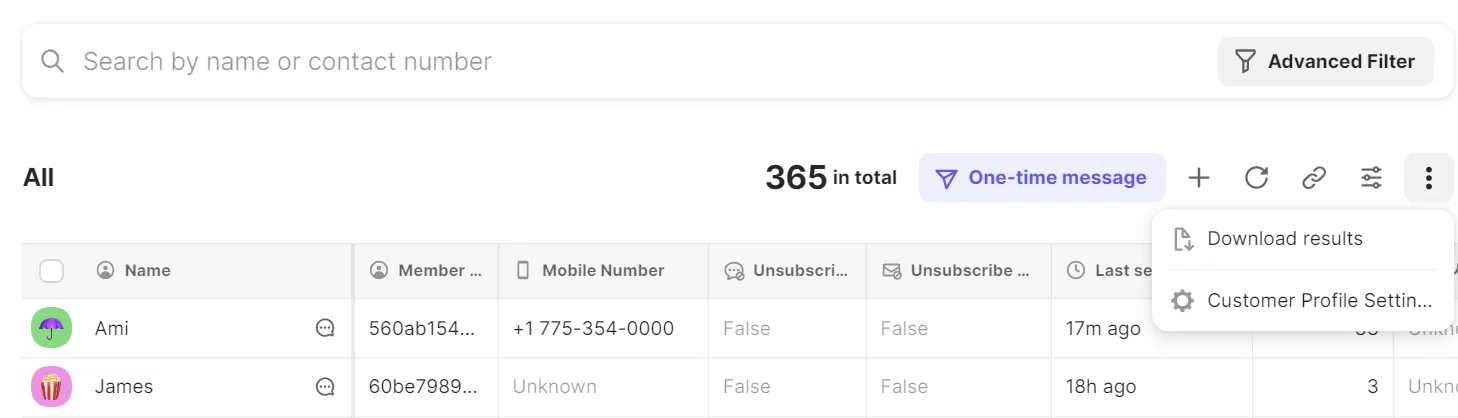Viewport: 1458px width, 418px height.
Task: Select Download results from the menu
Action: 1285,239
